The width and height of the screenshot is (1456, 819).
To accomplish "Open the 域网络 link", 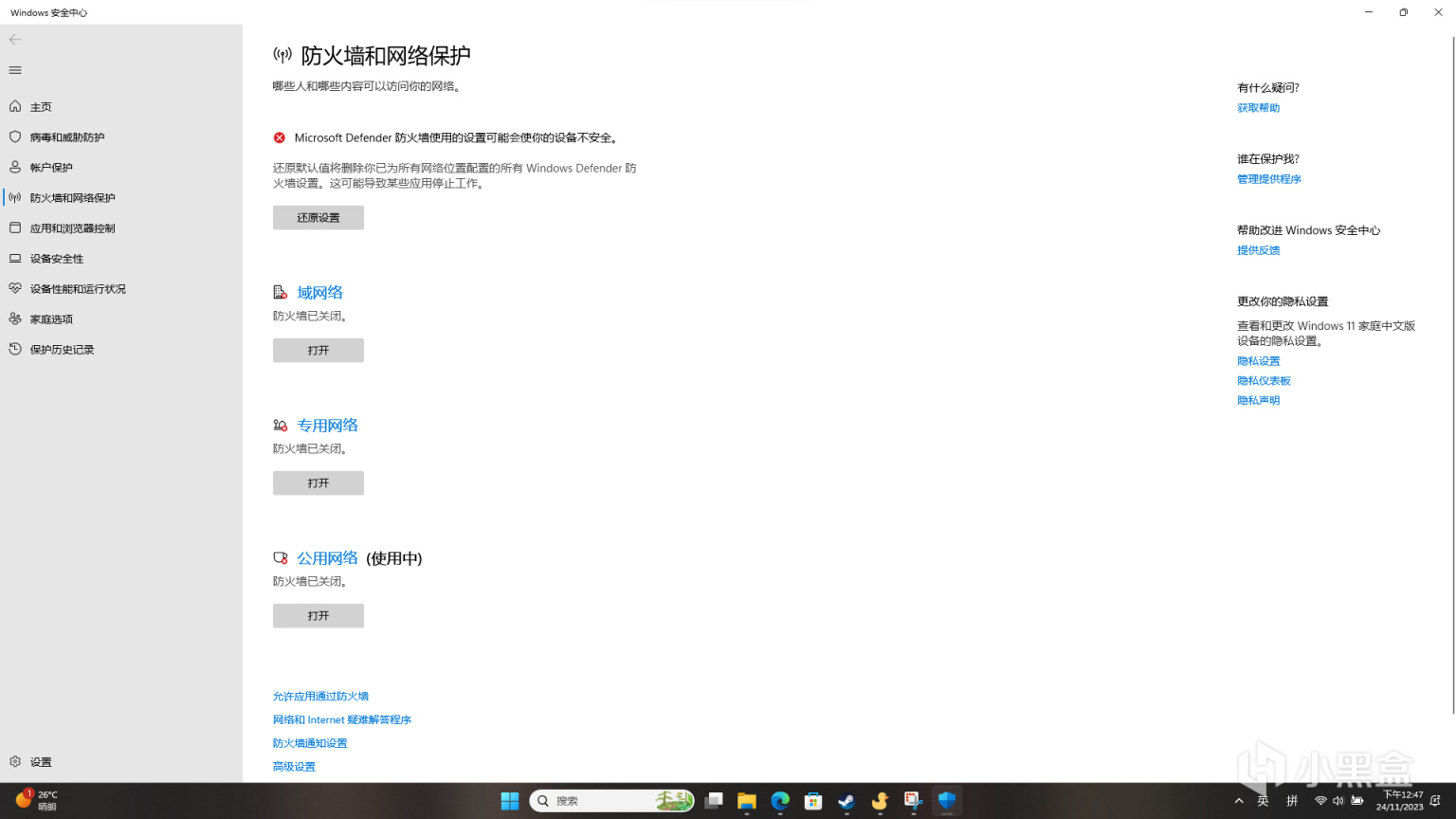I will (x=320, y=293).
